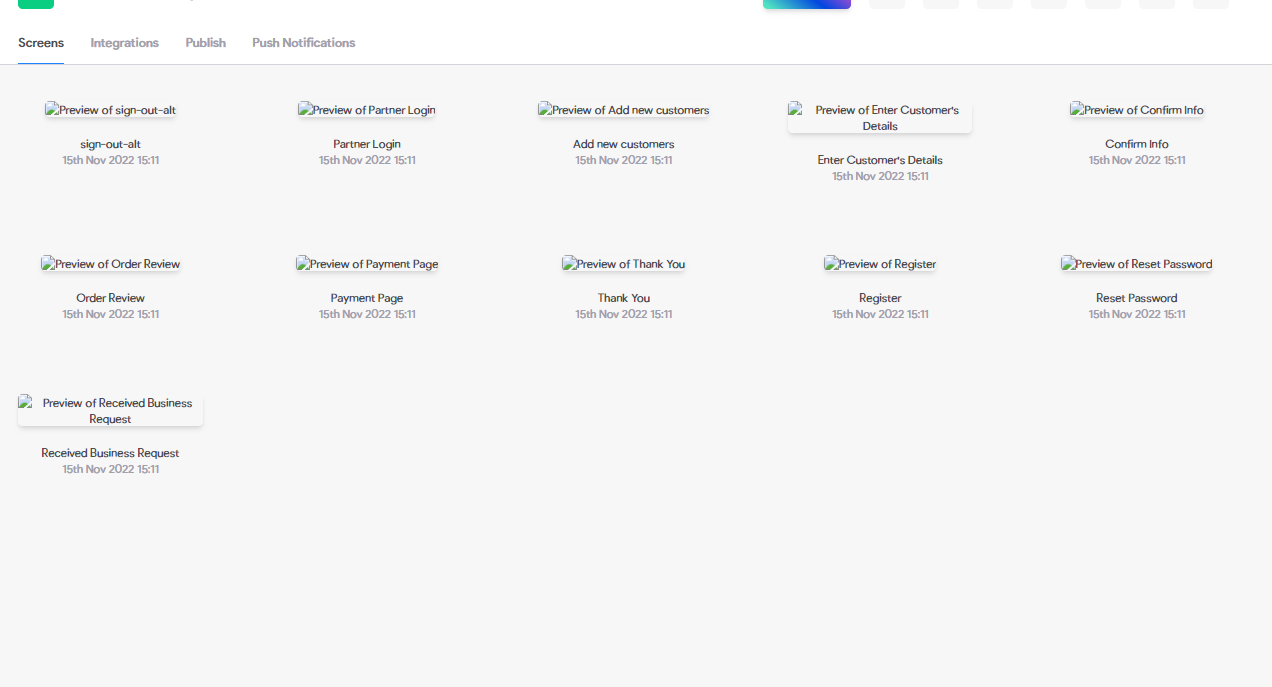
Task: Open the Add new customers preview thumbnail
Action: coord(624,110)
